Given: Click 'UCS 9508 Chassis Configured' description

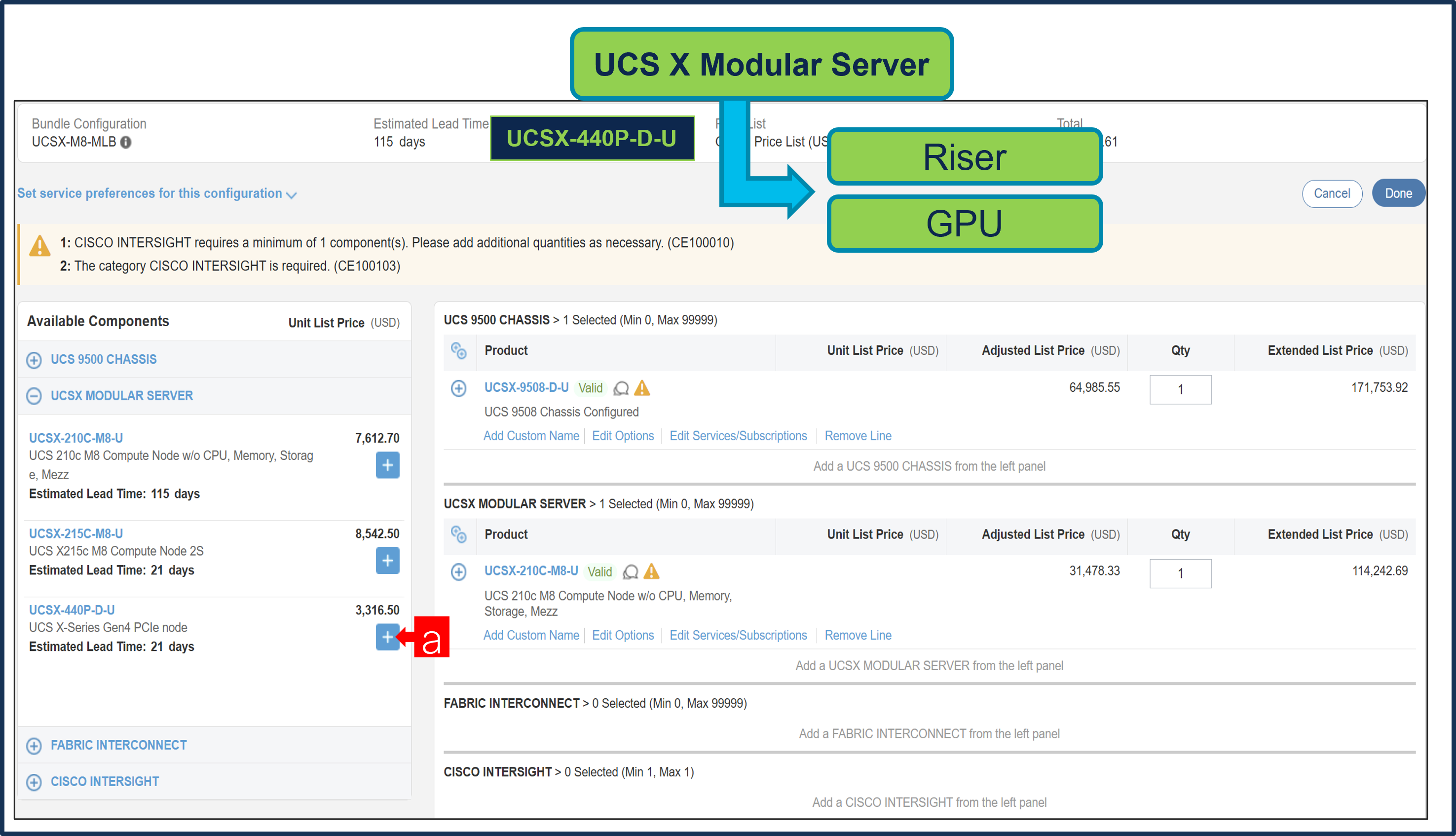Looking at the screenshot, I should 561,412.
